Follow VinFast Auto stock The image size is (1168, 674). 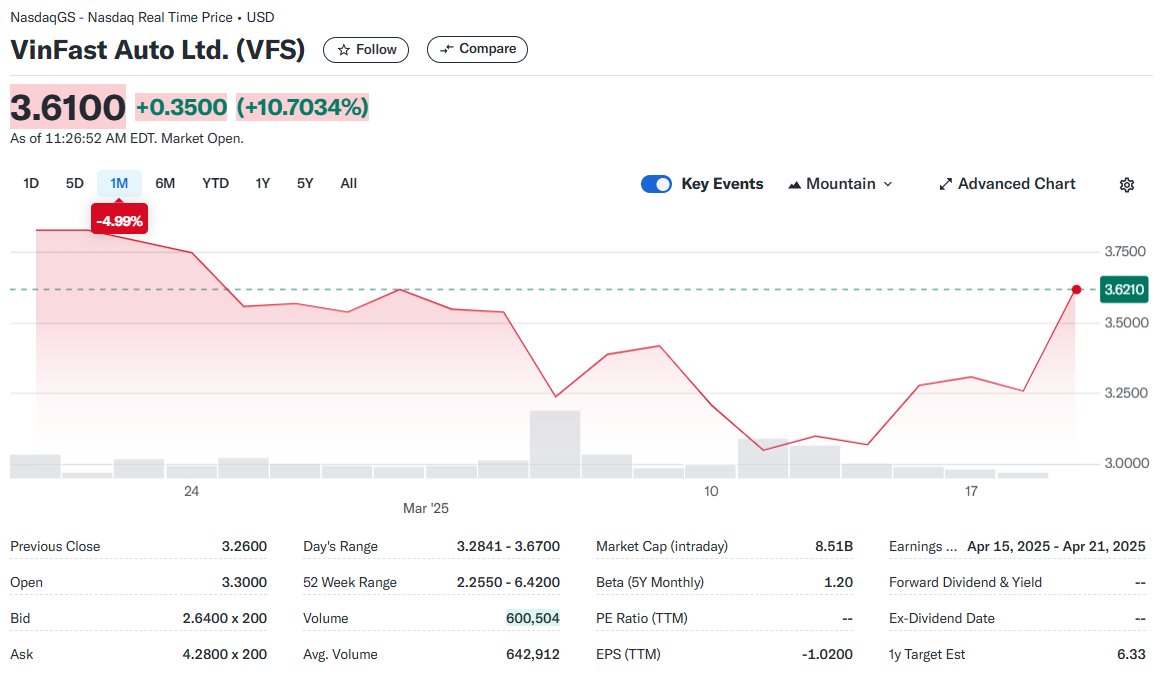click(366, 50)
